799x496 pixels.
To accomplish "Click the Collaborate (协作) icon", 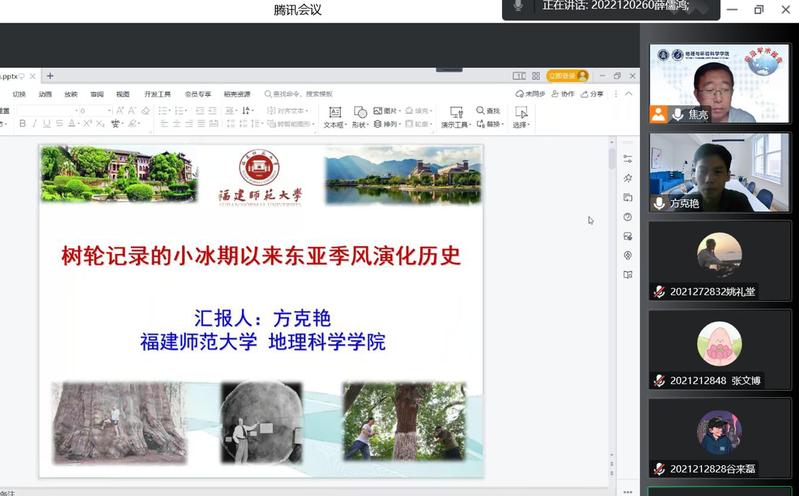I will pos(563,94).
